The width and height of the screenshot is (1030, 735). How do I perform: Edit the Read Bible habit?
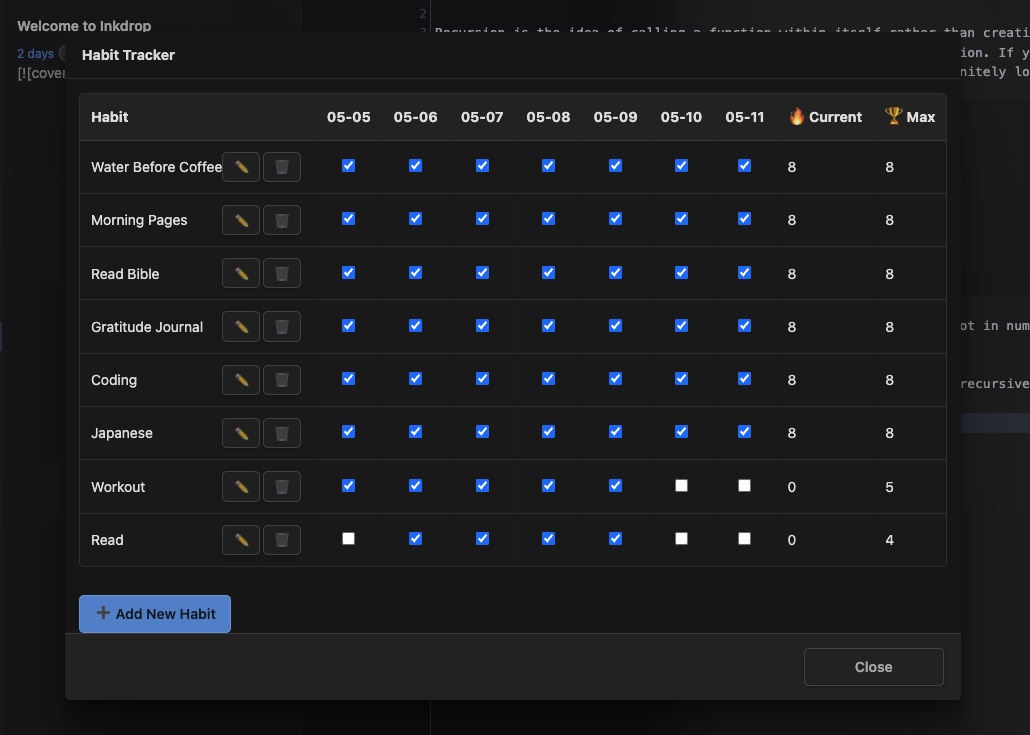coord(241,273)
